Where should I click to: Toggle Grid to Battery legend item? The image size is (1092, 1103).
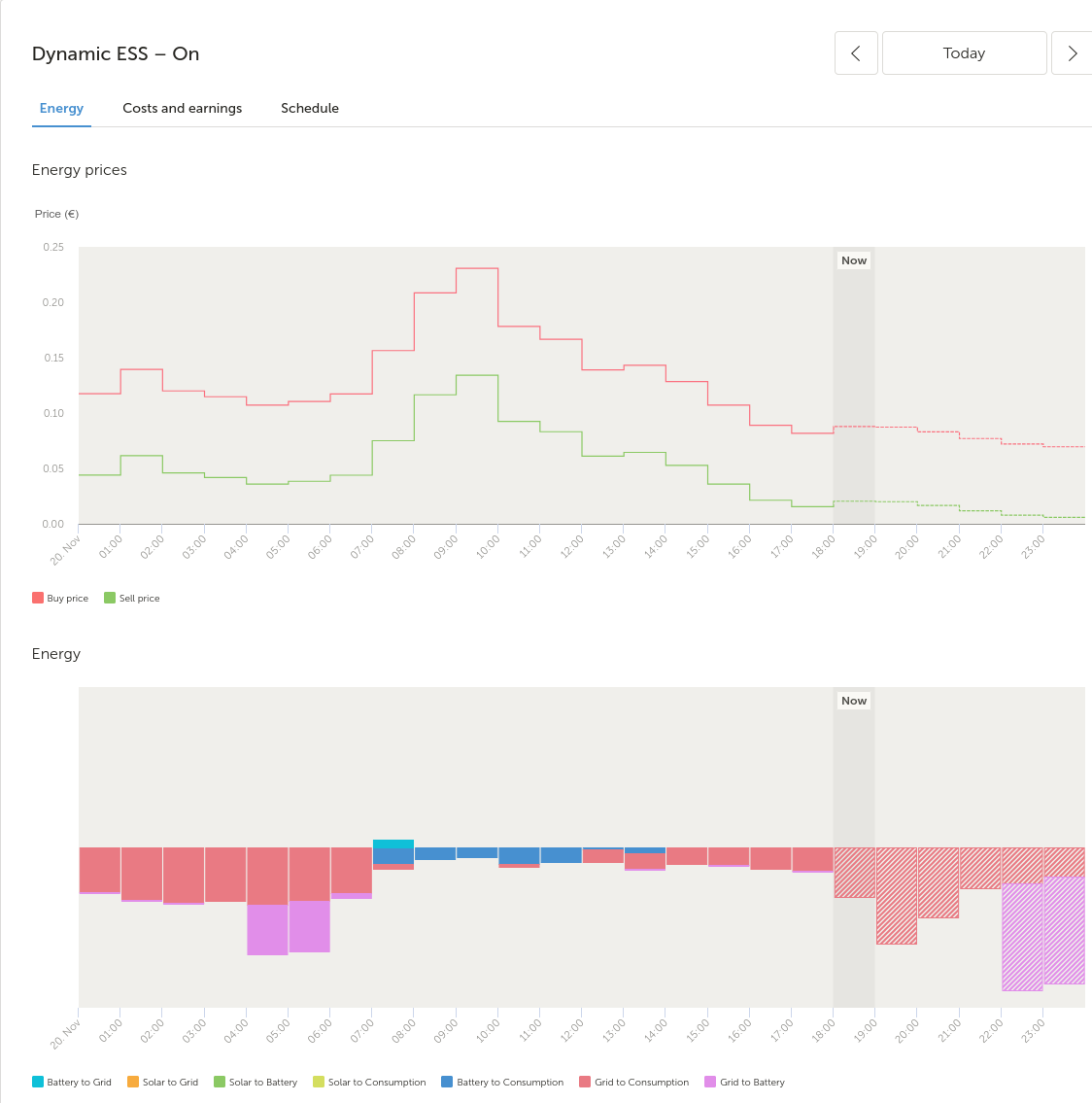(x=744, y=1082)
